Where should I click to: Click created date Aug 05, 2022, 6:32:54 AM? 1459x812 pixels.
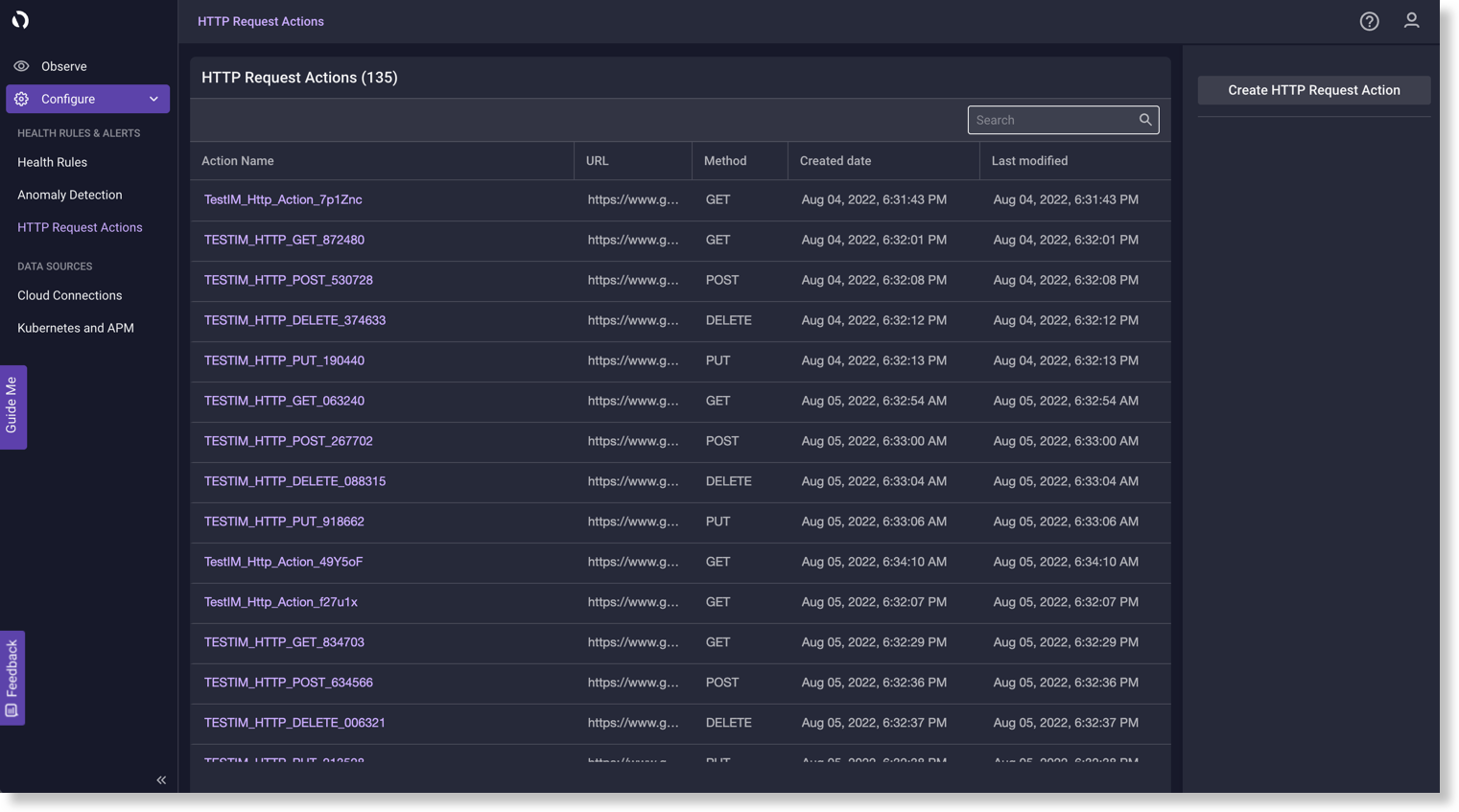click(874, 401)
